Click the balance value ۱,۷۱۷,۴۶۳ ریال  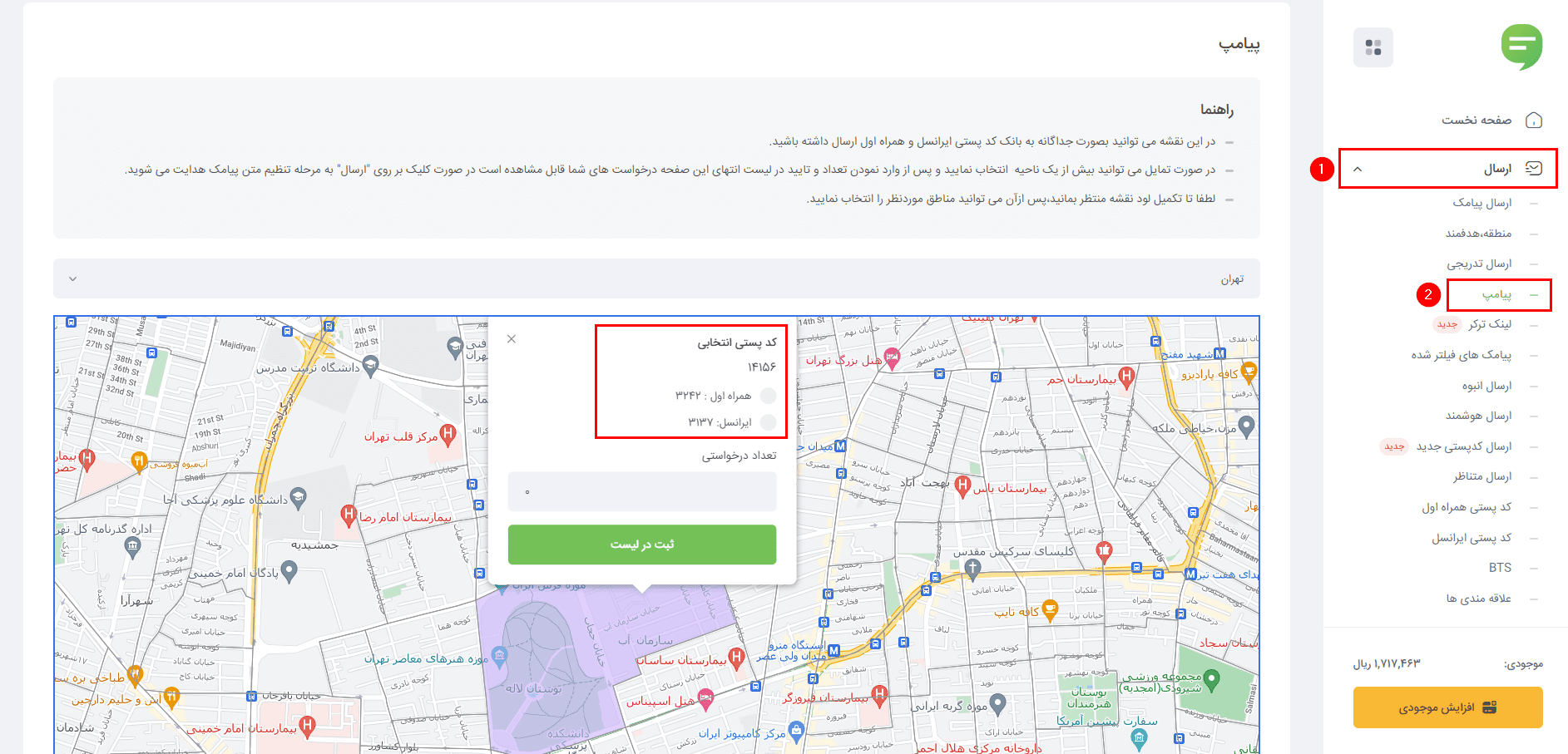[x=1387, y=663]
